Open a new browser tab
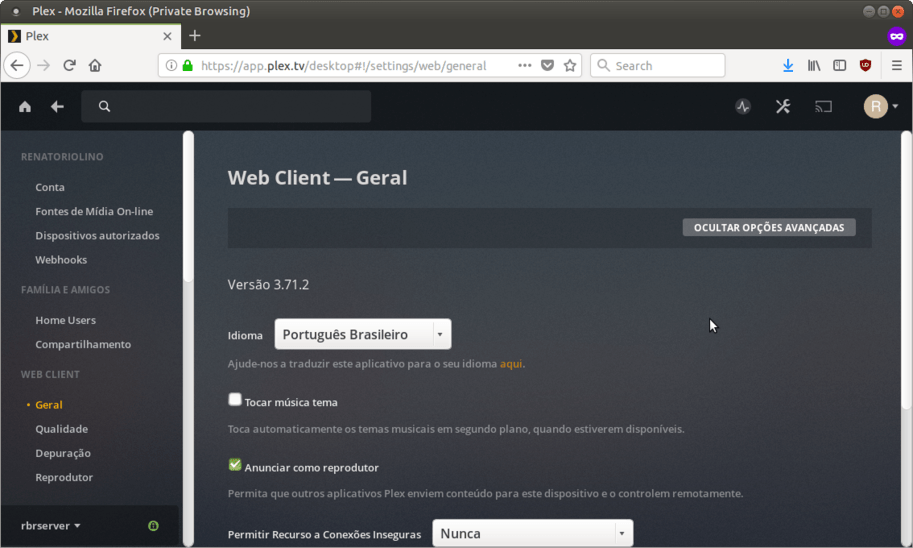Image resolution: width=913 pixels, height=548 pixels. (194, 36)
